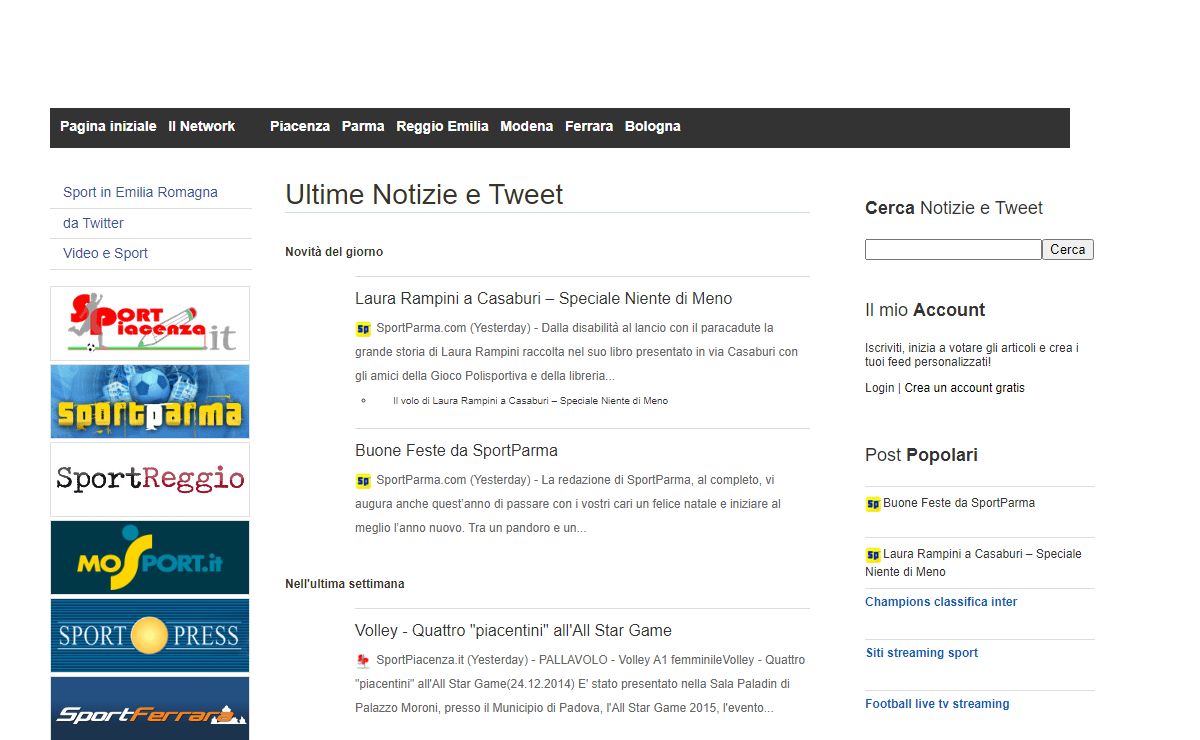Open the Sport Press logo banner
The image size is (1200, 740).
(x=150, y=635)
